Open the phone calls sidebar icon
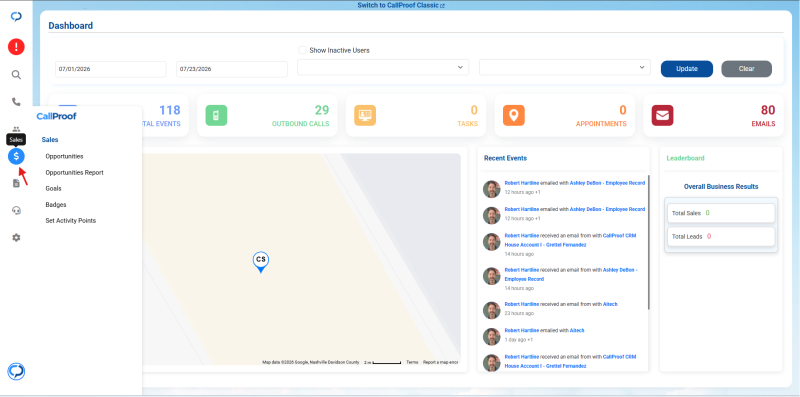This screenshot has width=800, height=397. 16,102
